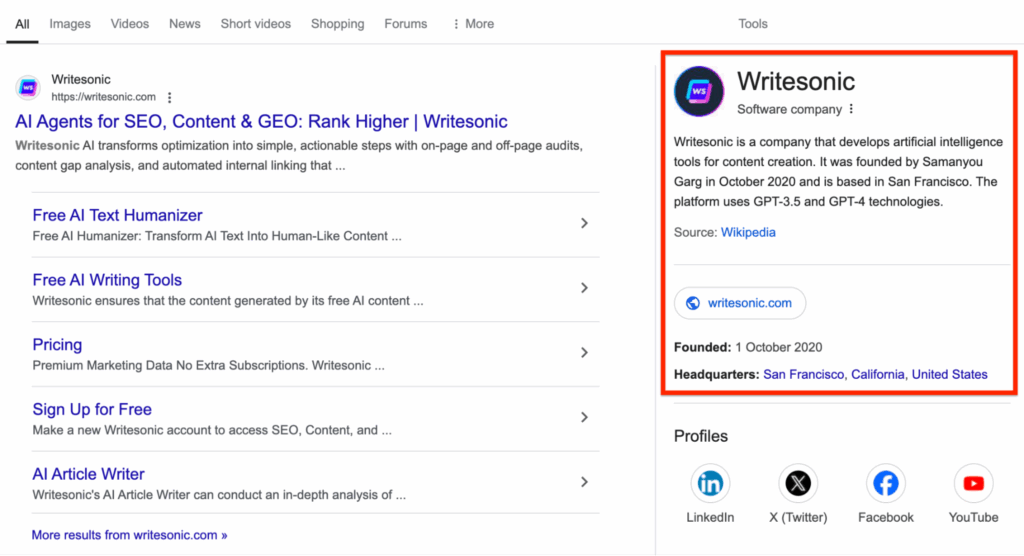This screenshot has width=1024, height=556.
Task: Open the San Francisco headquarters link
Action: pos(803,374)
